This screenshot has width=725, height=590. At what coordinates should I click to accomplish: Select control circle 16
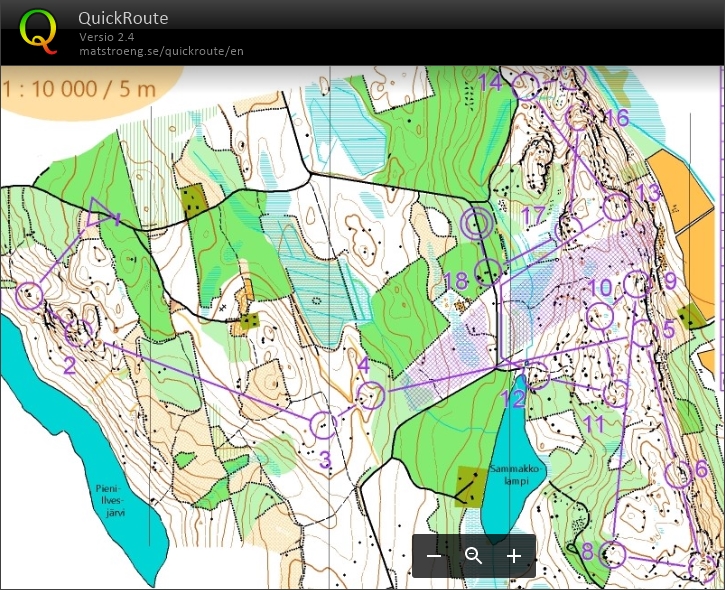click(x=578, y=120)
